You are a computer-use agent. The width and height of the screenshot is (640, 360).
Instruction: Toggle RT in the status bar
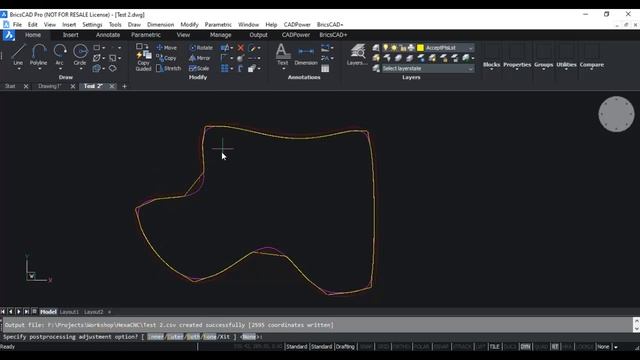click(x=555, y=347)
